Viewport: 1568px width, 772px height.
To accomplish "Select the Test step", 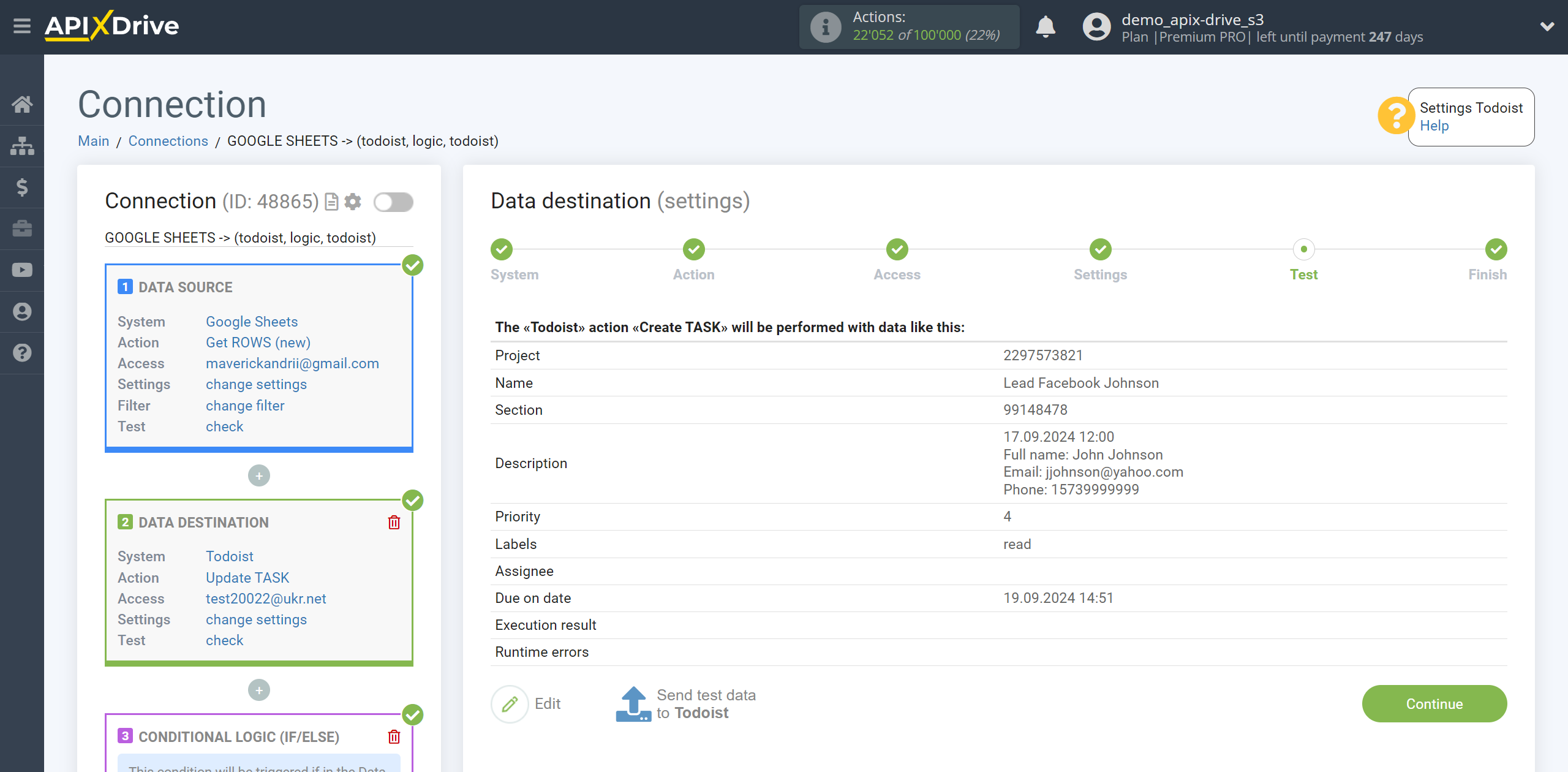I will pos(1304,249).
